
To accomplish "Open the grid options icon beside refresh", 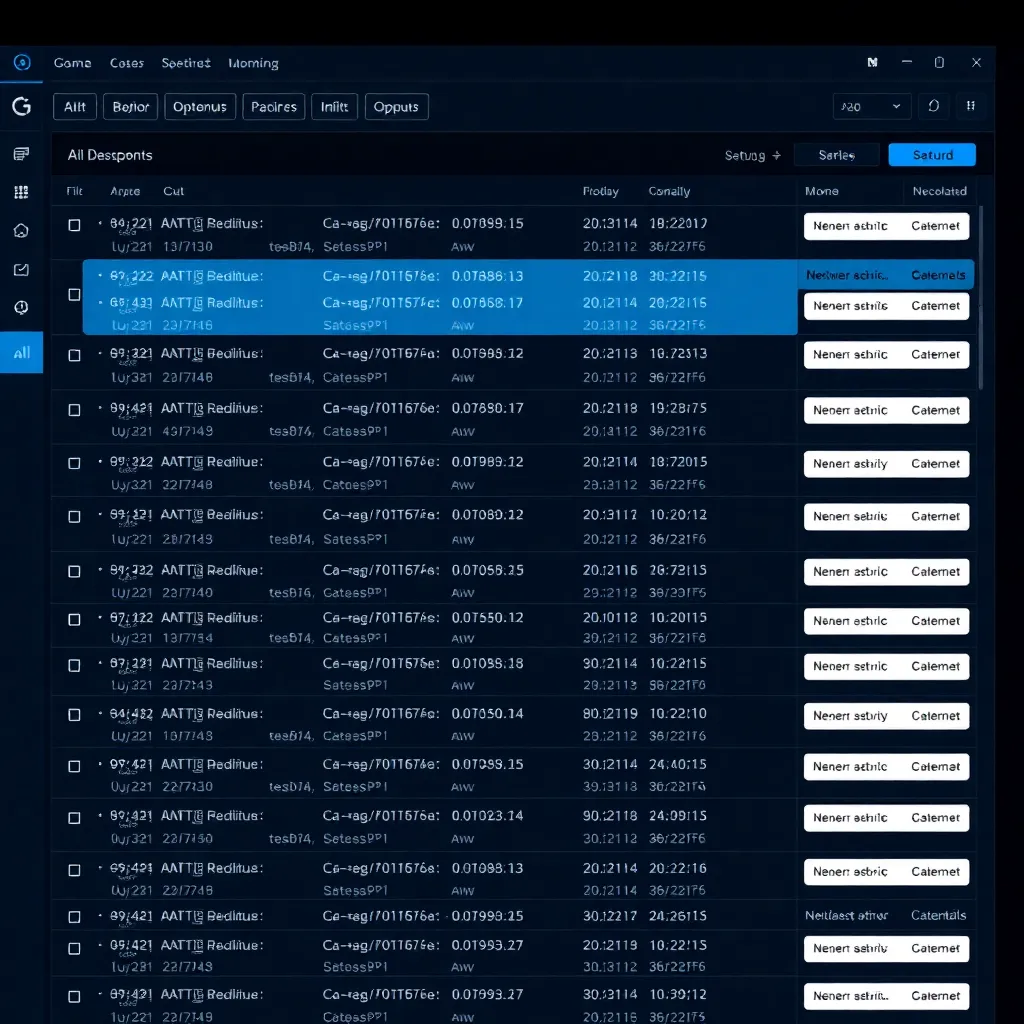I will (970, 106).
